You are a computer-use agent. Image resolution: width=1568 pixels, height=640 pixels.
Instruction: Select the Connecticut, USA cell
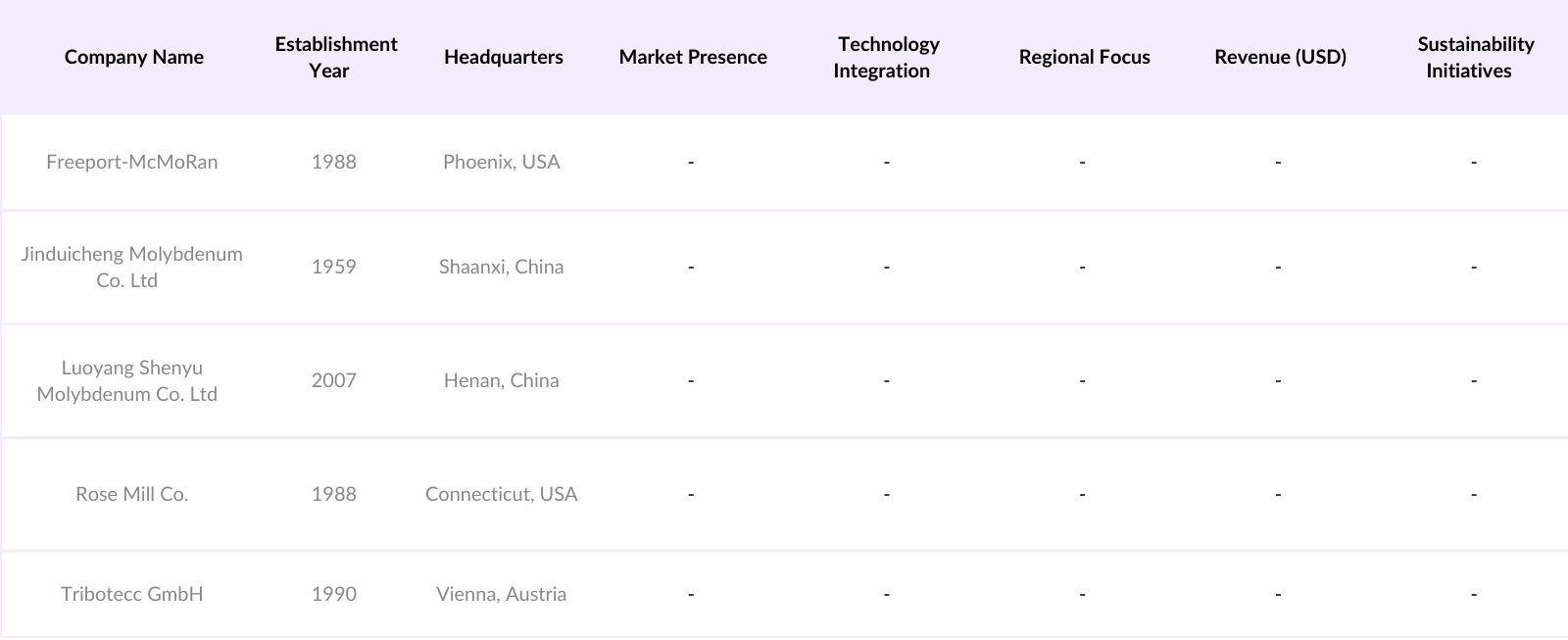(x=501, y=494)
